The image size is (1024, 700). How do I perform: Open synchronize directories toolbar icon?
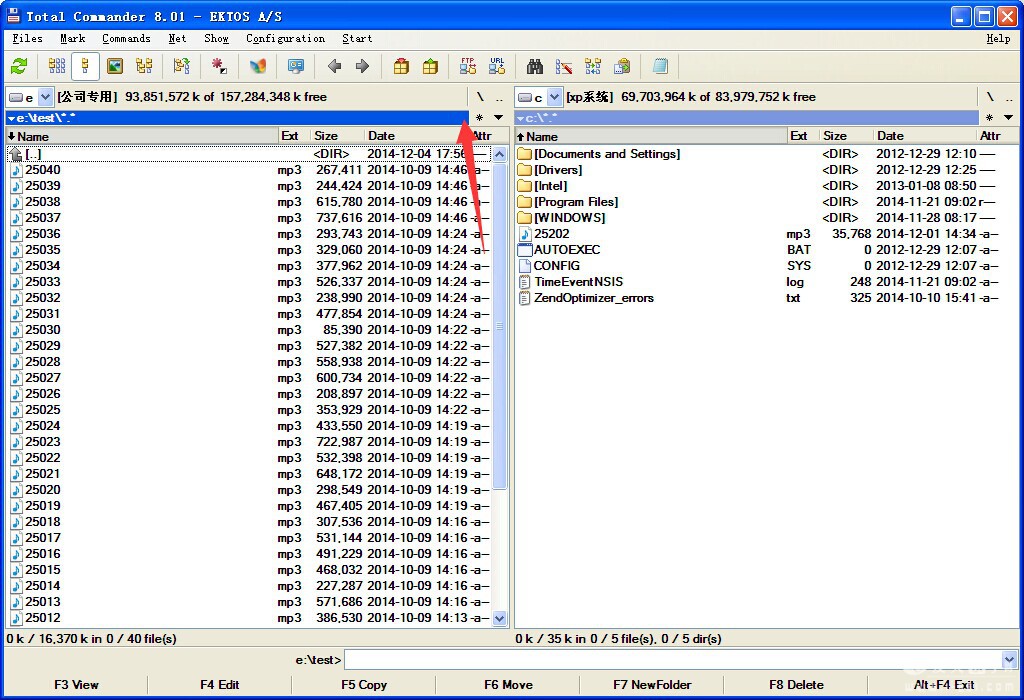pyautogui.click(x=593, y=66)
